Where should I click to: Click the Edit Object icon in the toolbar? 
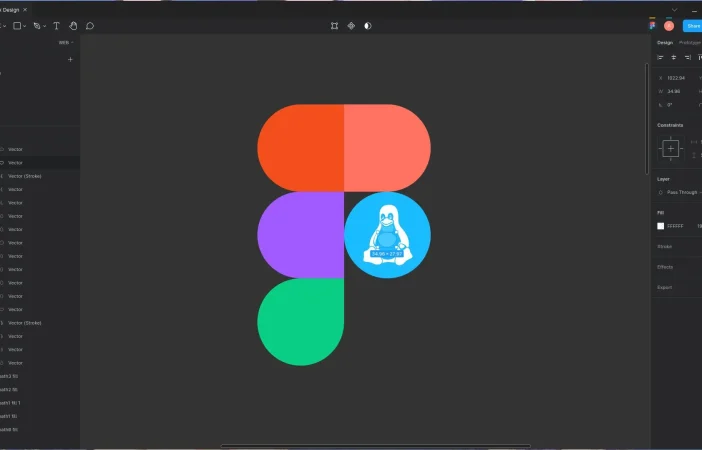pos(334,26)
